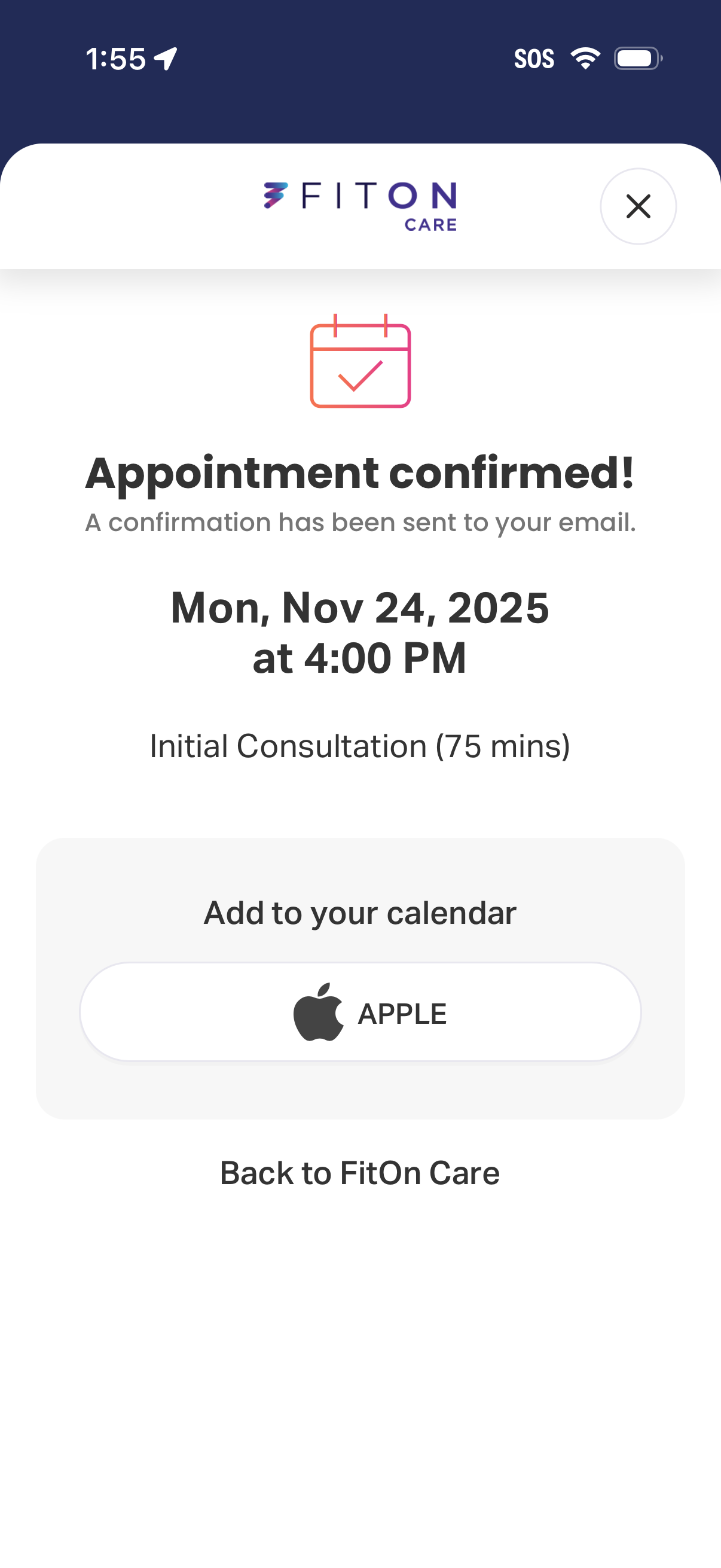Click the calendar checkmark confirmation icon

pos(360,362)
